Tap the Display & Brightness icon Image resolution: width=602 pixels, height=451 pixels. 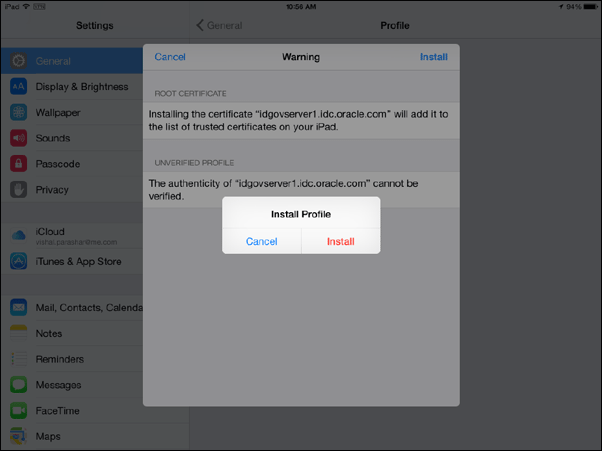tap(18, 86)
